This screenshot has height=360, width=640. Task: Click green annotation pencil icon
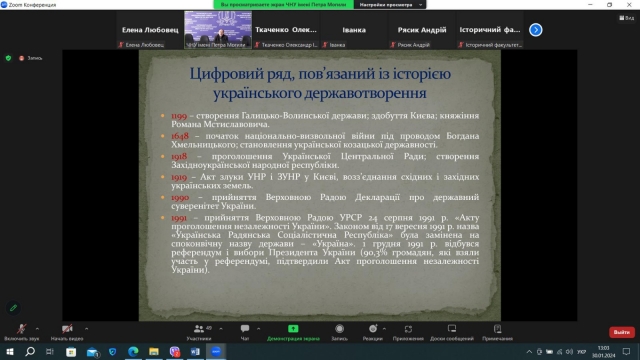(x=13, y=308)
